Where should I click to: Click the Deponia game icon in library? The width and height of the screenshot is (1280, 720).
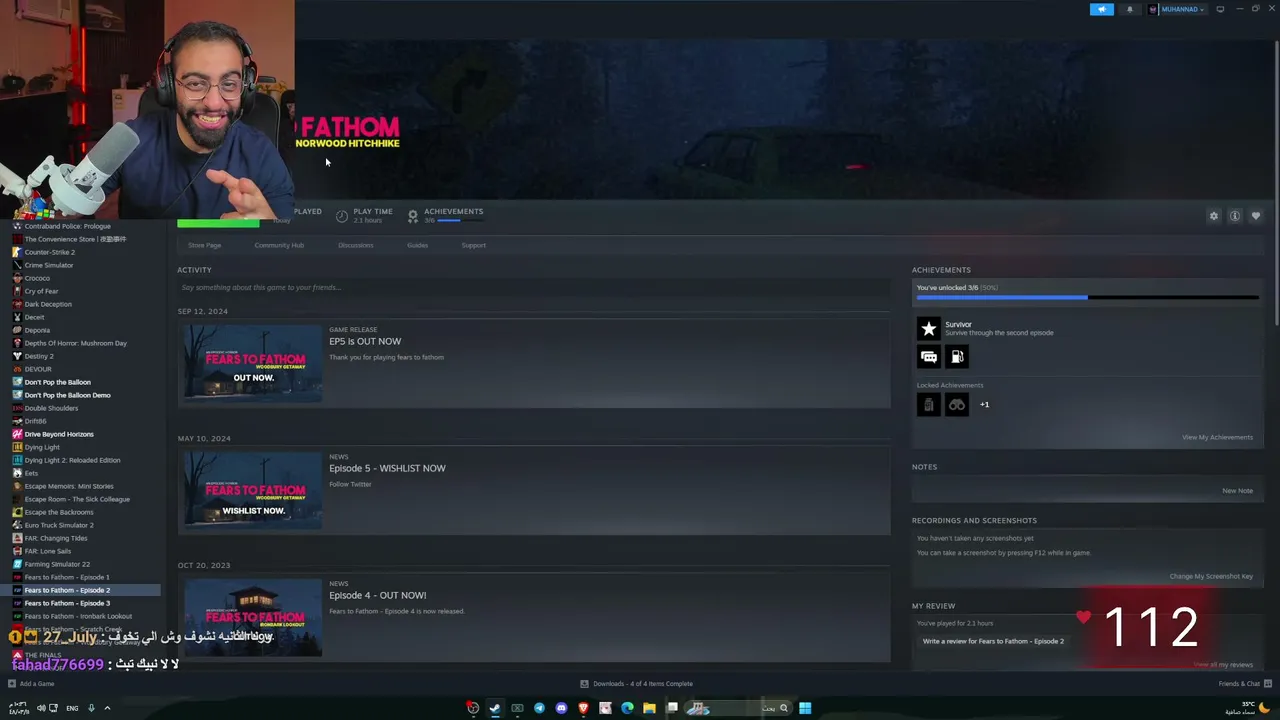[17, 330]
